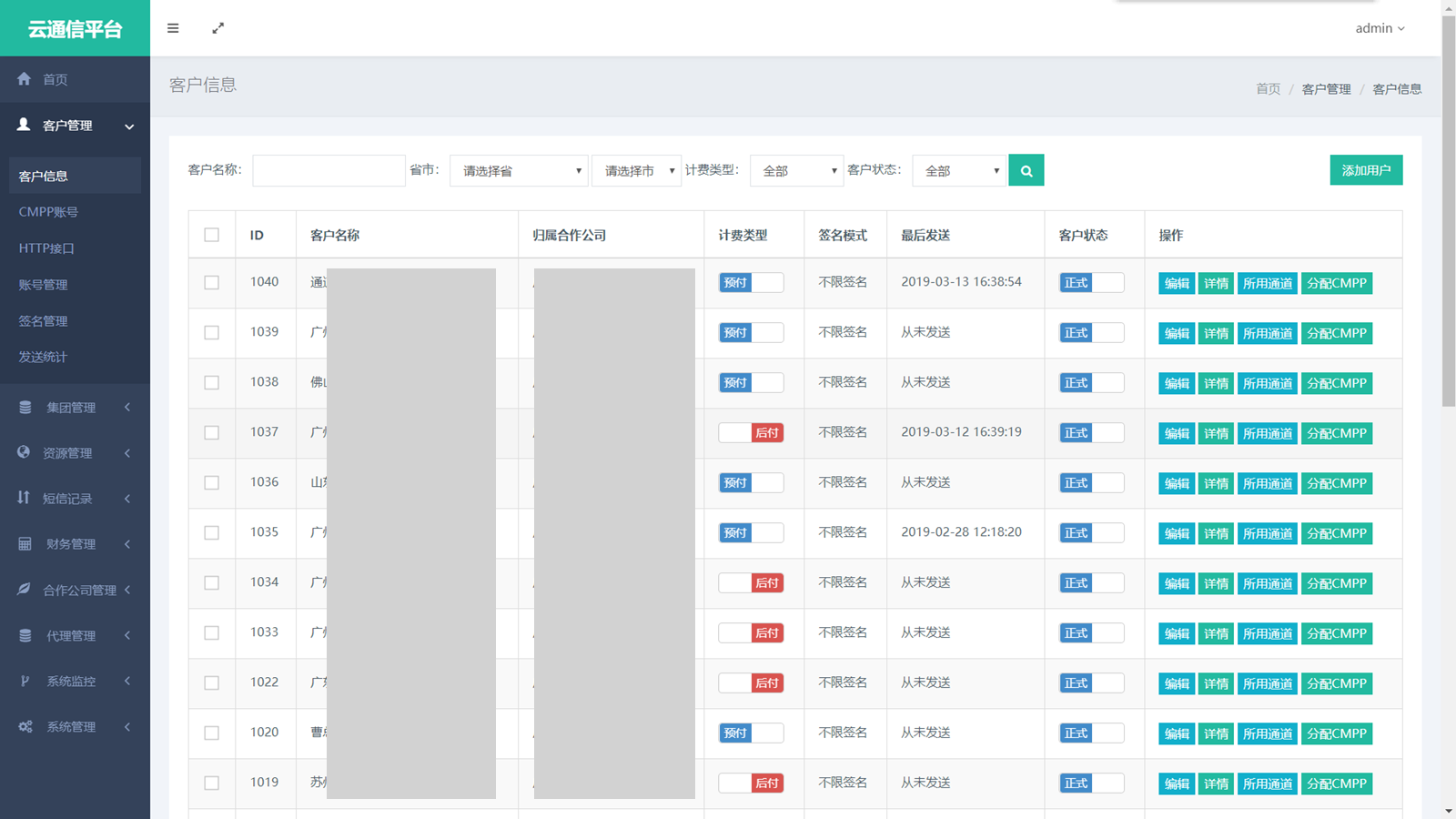Click the globe icon for 资源管理

click(x=25, y=452)
